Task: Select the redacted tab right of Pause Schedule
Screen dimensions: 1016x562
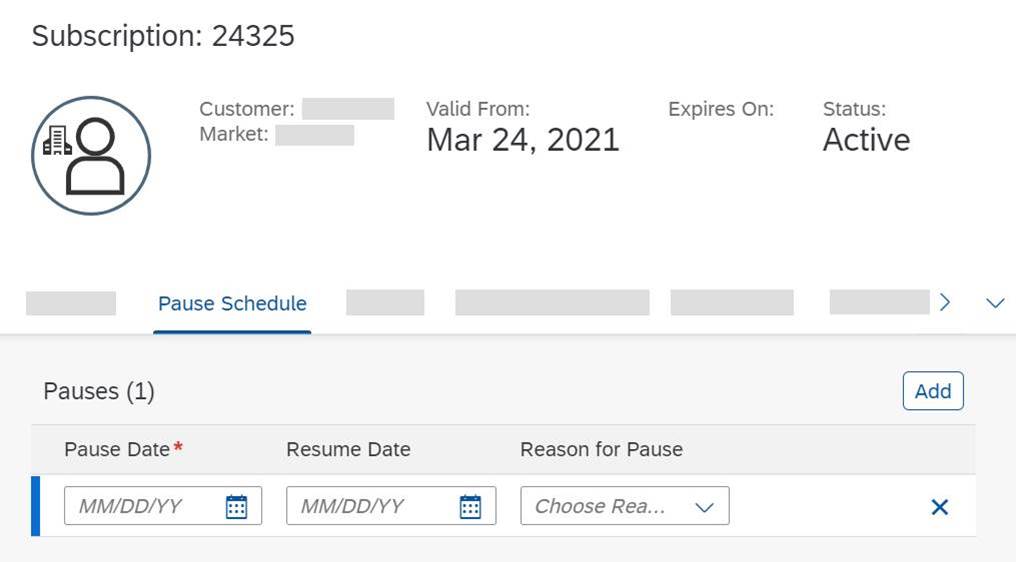Action: pyautogui.click(x=385, y=303)
